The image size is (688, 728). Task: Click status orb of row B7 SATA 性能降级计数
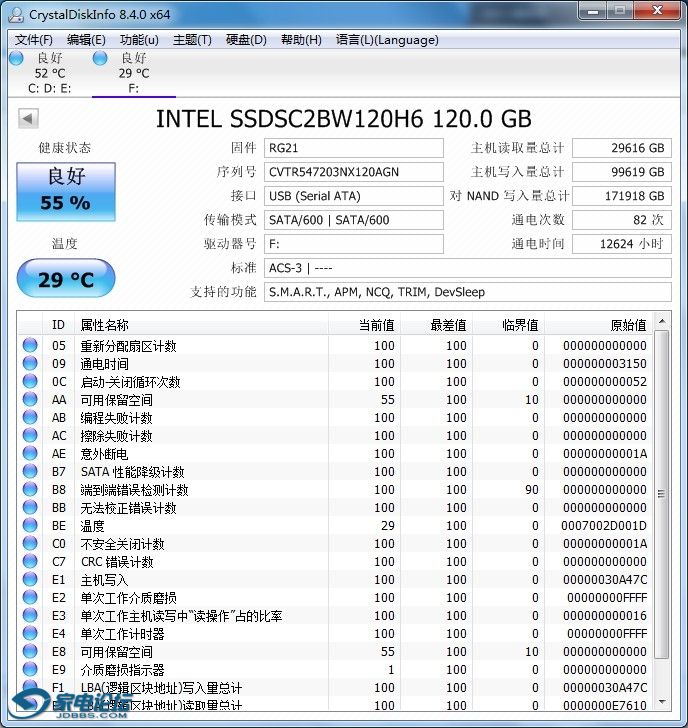[x=30, y=471]
